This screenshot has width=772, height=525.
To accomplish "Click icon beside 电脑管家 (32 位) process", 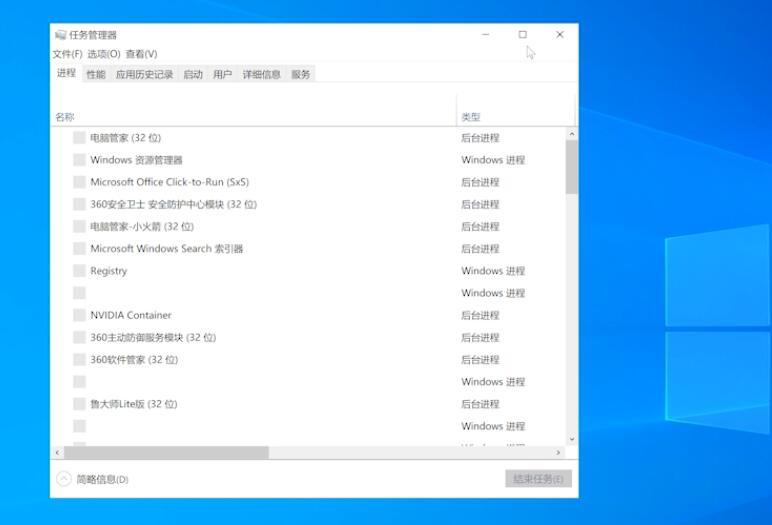I will pyautogui.click(x=79, y=137).
